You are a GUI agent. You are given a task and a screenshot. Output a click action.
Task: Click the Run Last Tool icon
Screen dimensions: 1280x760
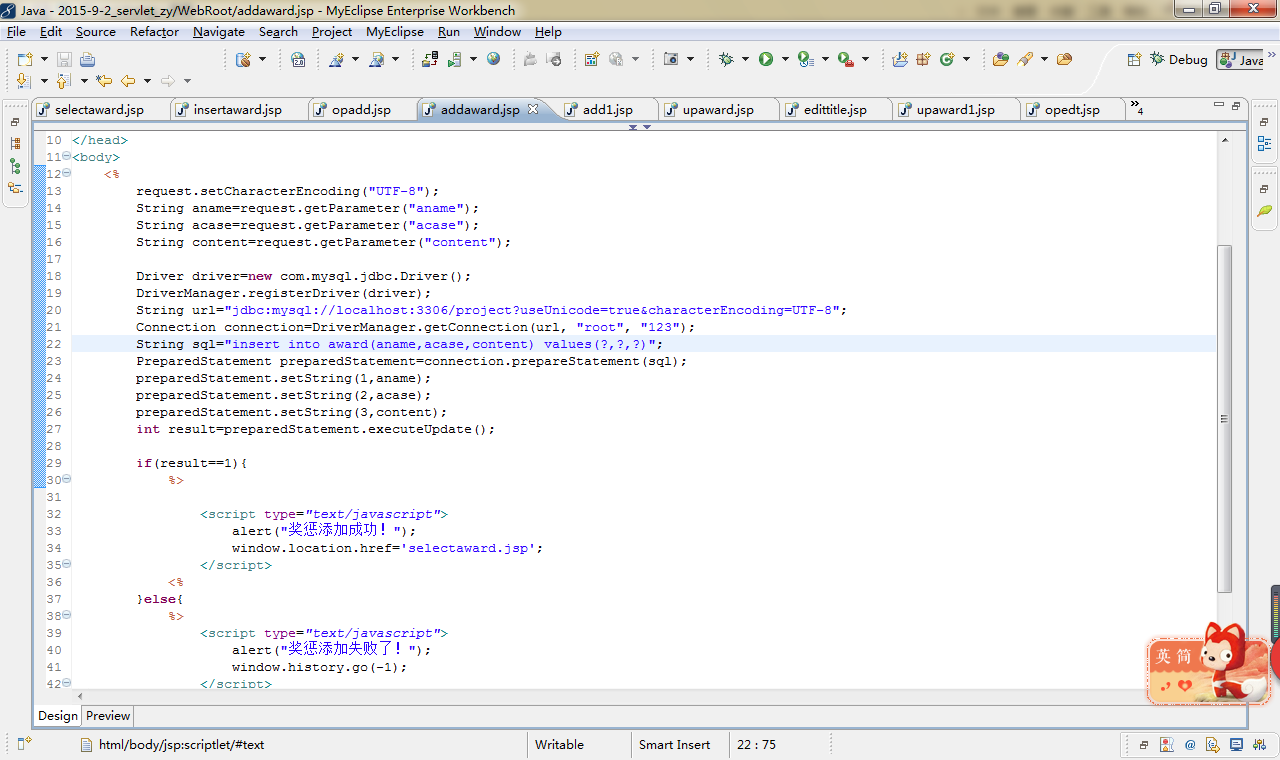[846, 59]
